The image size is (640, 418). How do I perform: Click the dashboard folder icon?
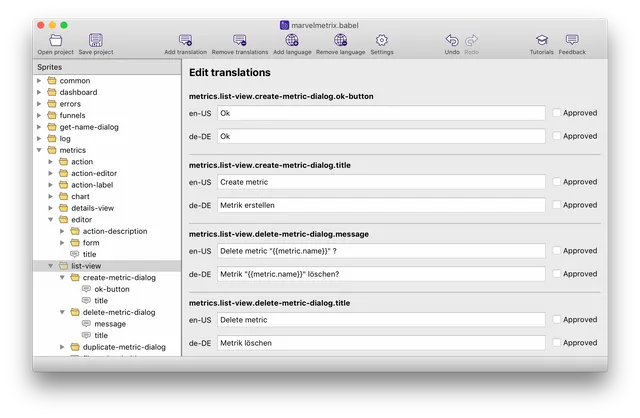point(52,92)
